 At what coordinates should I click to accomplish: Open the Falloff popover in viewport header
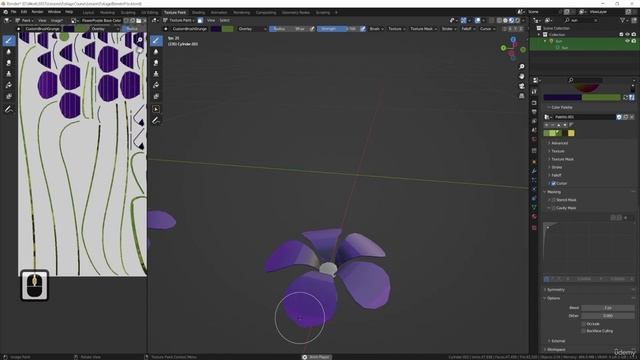point(468,29)
